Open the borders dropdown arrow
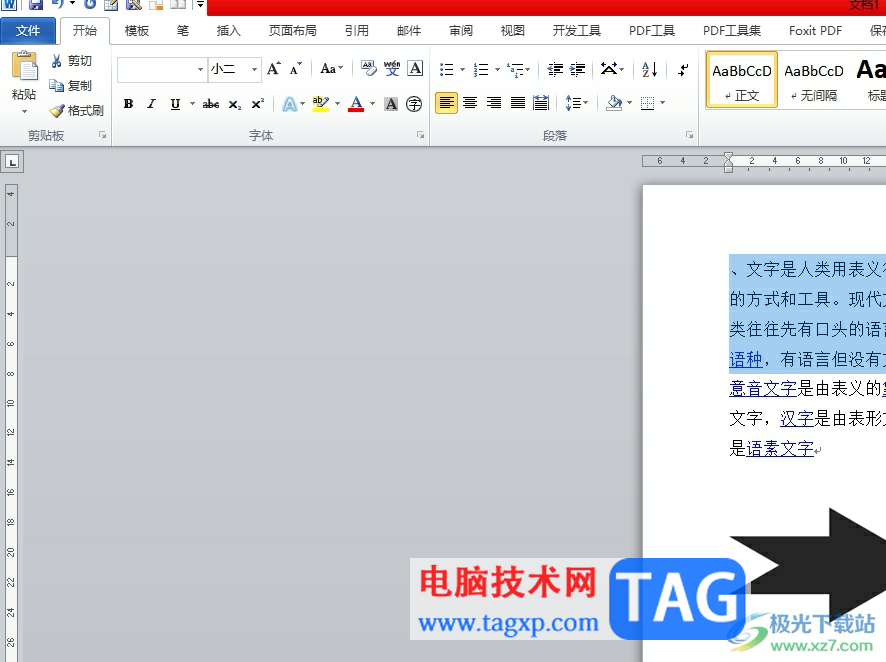886x662 pixels. [662, 103]
